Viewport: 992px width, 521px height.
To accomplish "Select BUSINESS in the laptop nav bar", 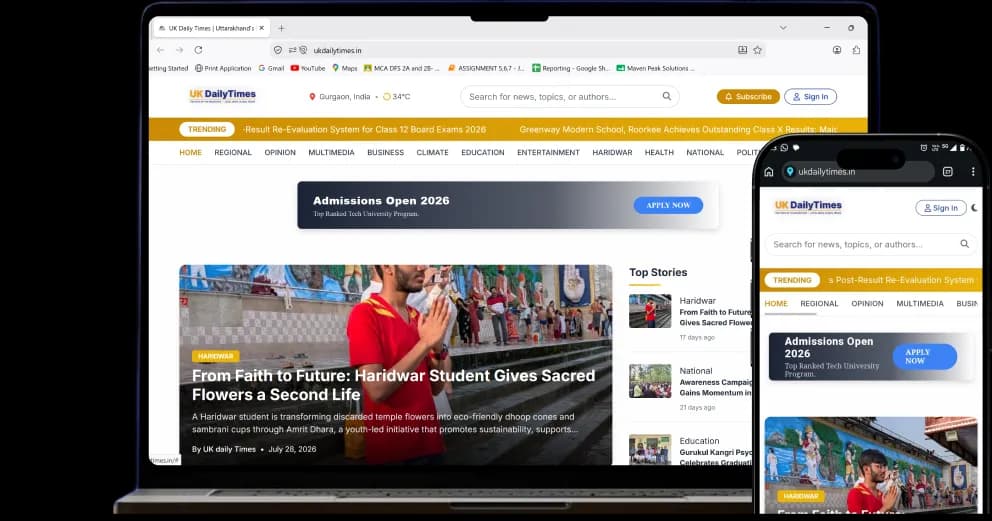I will pos(385,152).
